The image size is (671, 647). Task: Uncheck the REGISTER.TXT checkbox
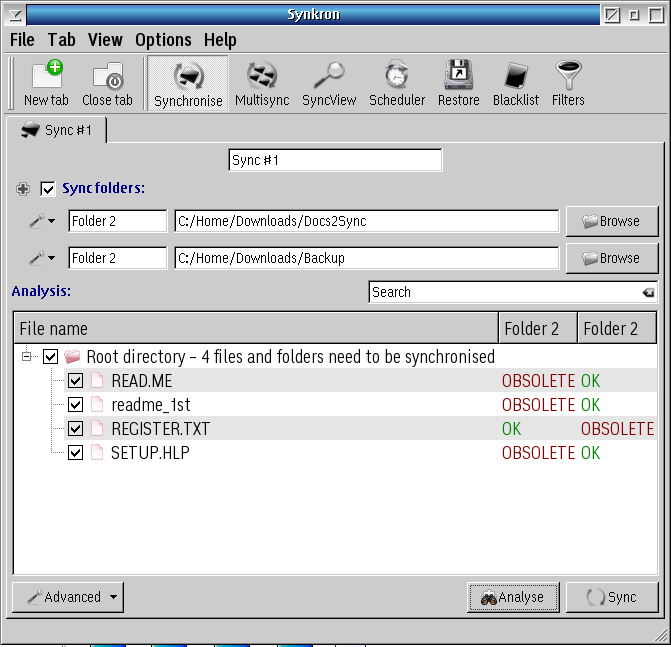(x=75, y=428)
